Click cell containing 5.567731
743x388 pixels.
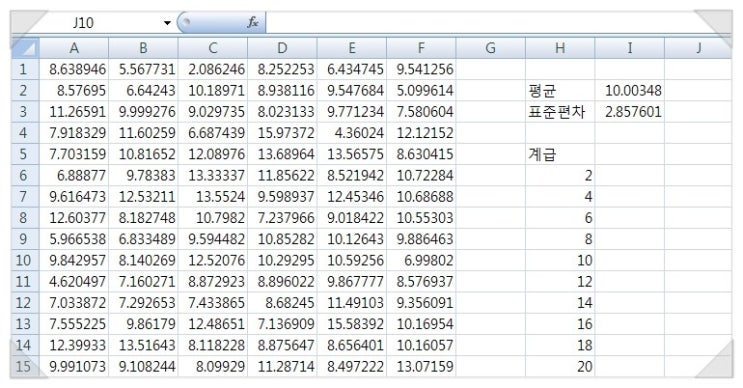143,69
